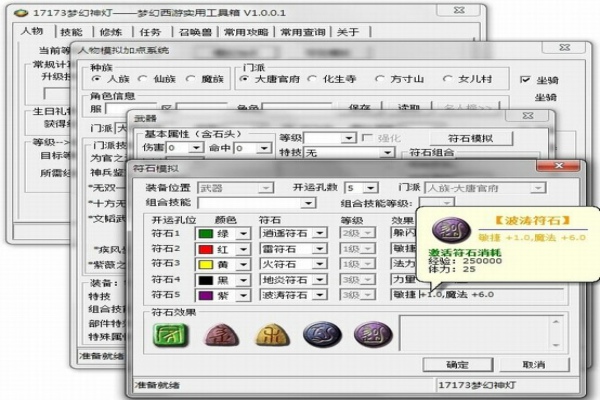The width and height of the screenshot is (600, 400).
Task: Click the red color swatch for 符石2
Action: tap(205, 250)
